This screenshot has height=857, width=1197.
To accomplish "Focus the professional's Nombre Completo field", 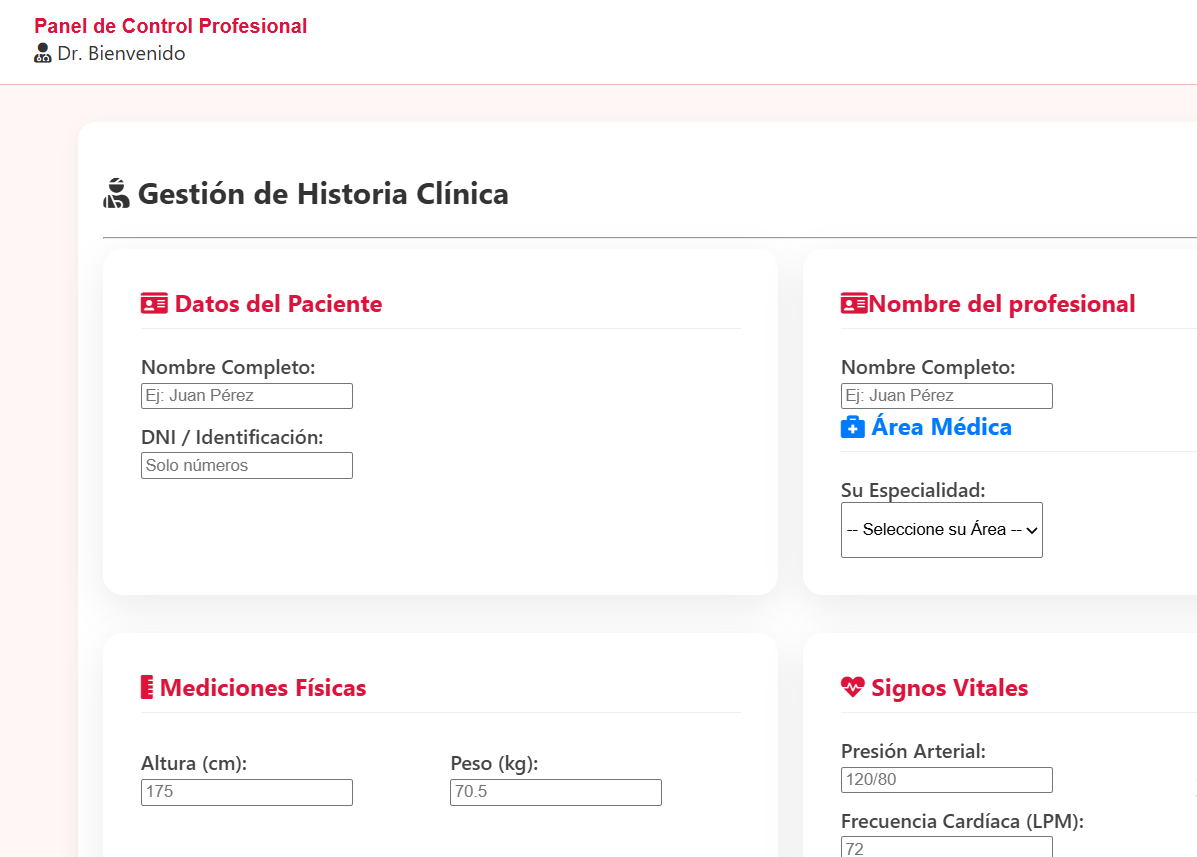I will coord(947,396).
